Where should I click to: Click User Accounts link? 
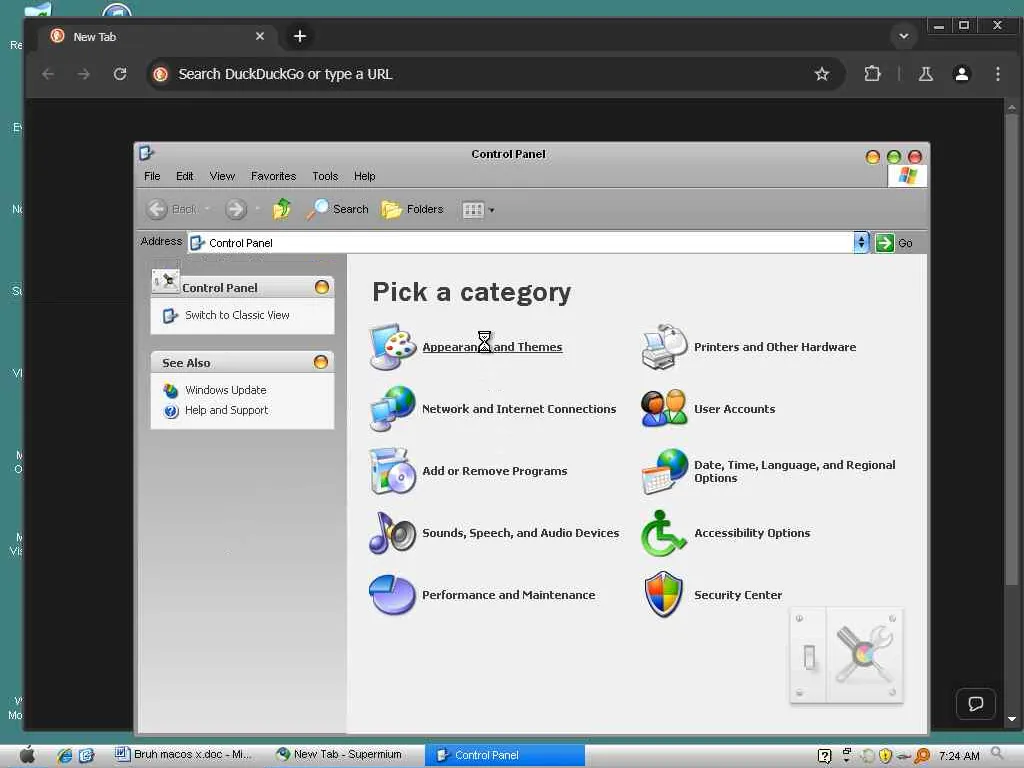click(735, 409)
